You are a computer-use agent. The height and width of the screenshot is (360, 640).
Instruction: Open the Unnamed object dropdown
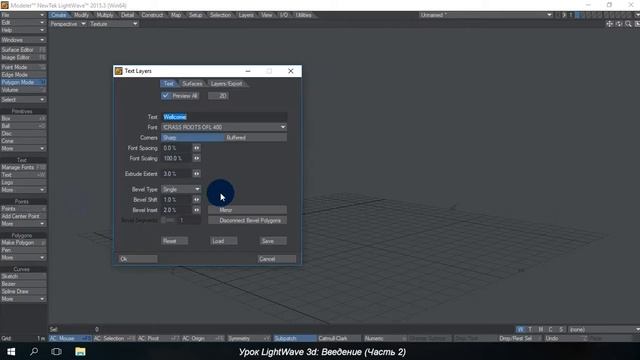(486, 15)
